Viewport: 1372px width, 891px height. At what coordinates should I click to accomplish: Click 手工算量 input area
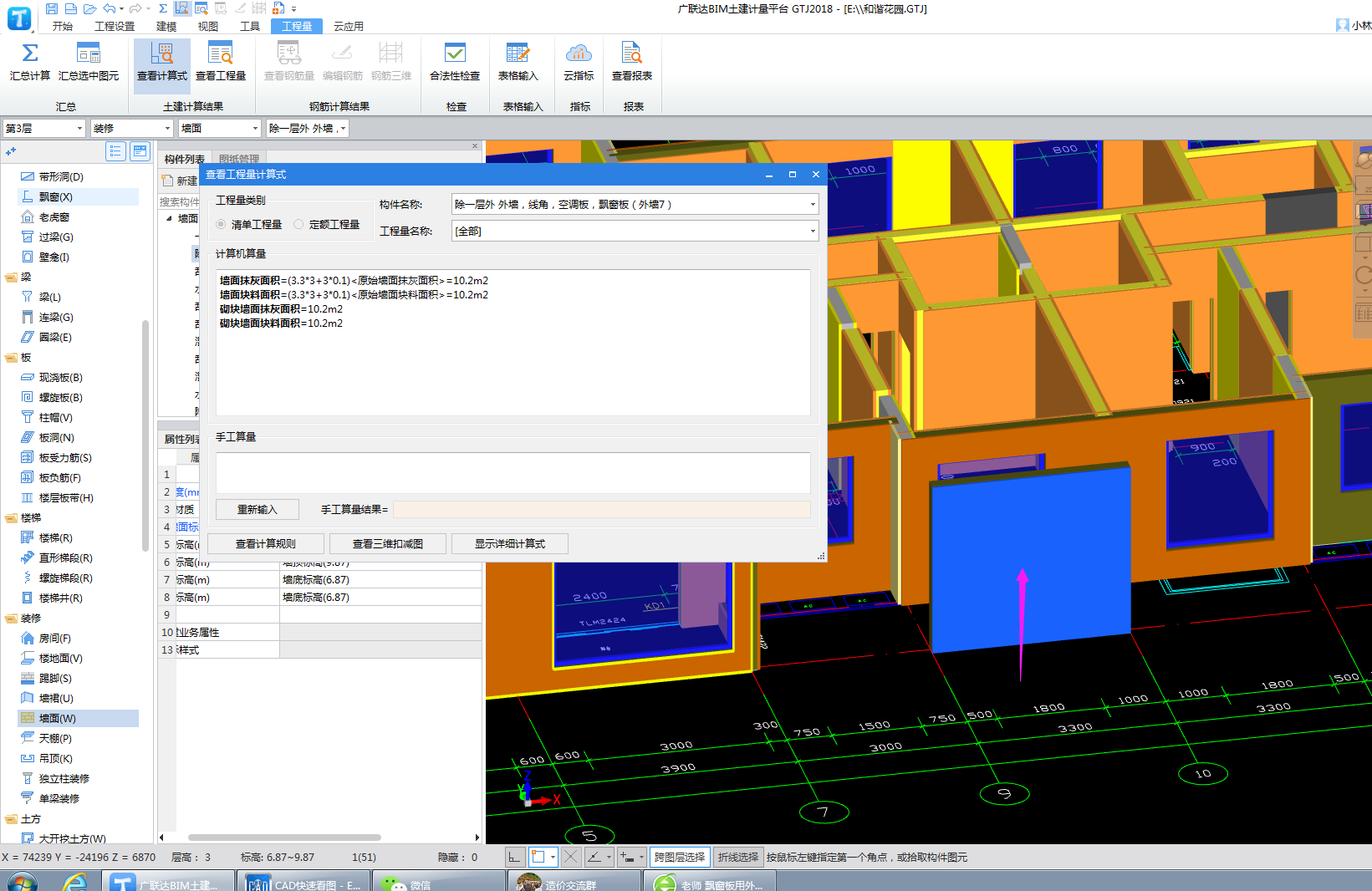513,472
